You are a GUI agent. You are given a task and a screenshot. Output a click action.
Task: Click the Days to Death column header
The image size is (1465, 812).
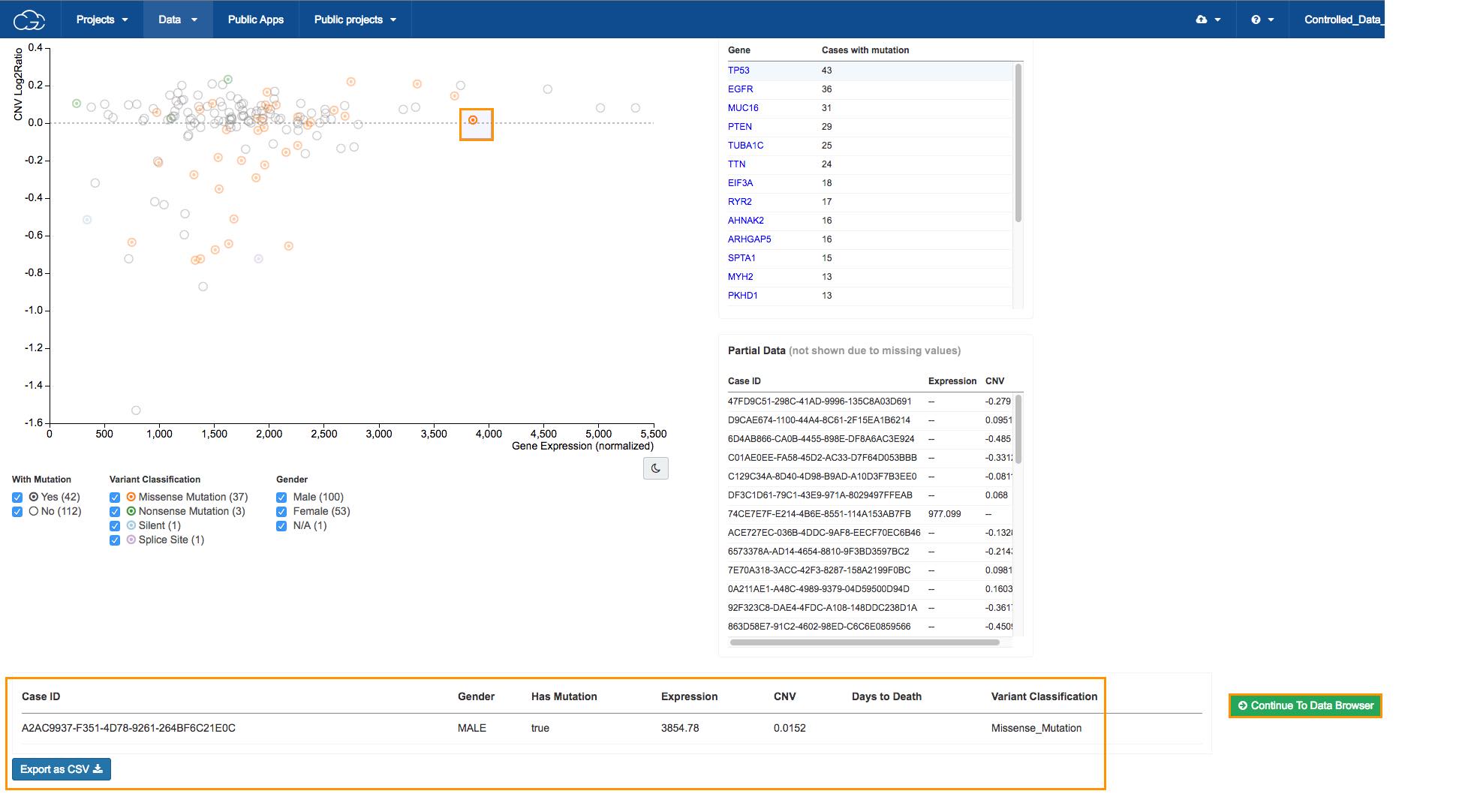(886, 696)
